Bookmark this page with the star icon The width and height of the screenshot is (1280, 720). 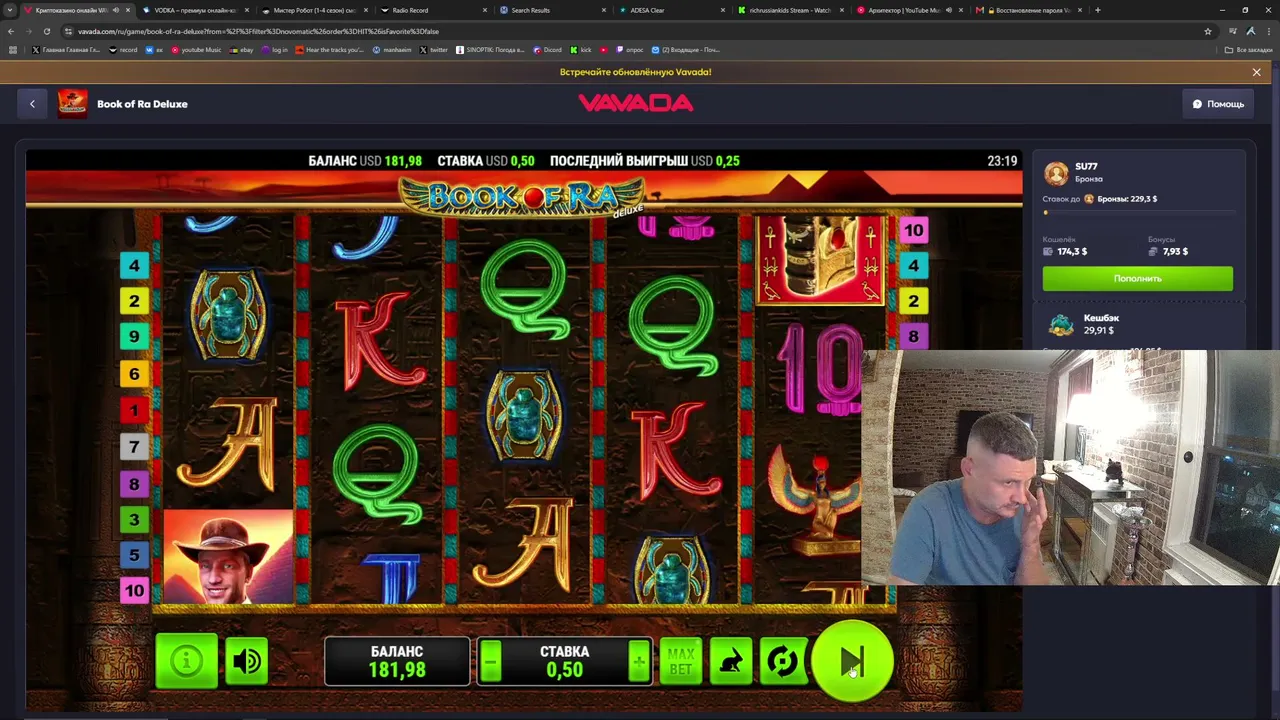click(x=1208, y=31)
